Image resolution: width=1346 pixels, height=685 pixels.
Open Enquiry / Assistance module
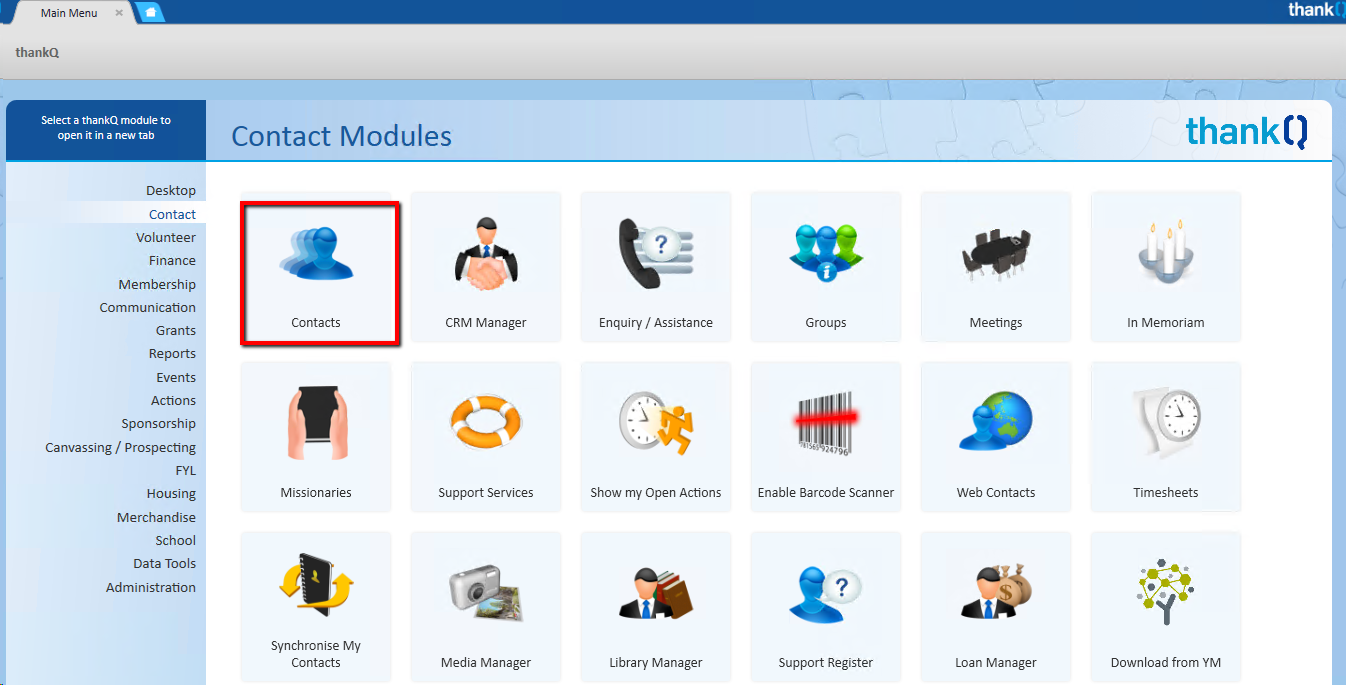coord(656,267)
